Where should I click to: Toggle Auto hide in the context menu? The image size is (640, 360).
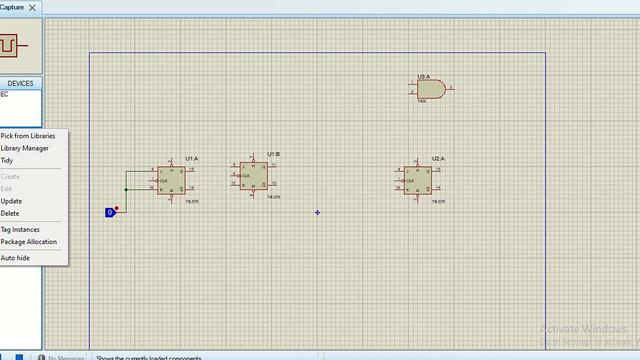click(x=15, y=258)
